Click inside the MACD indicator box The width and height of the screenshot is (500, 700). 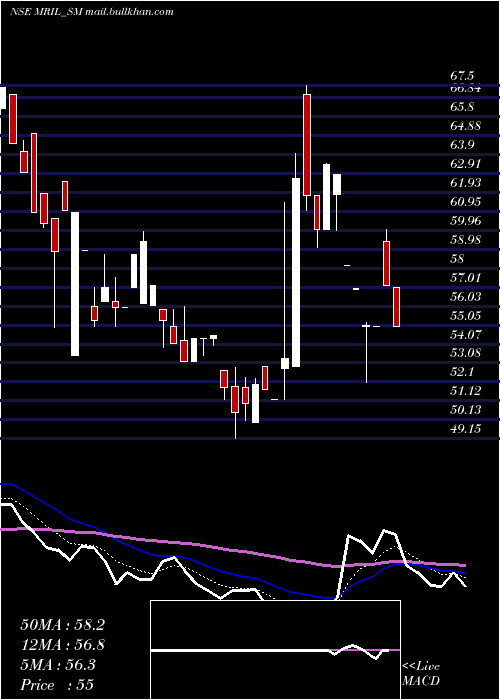point(275,650)
